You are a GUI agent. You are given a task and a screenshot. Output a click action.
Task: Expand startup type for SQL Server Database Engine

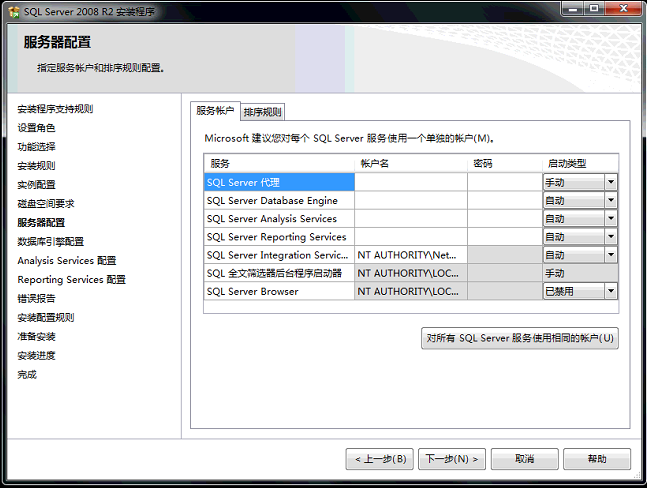610,200
